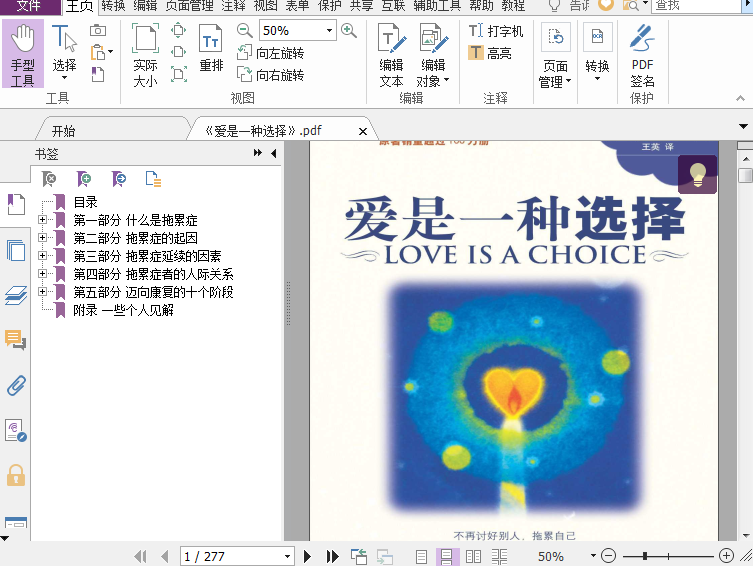The height and width of the screenshot is (566, 753).
Task: Click the set bookmark destination icon
Action: click(119, 179)
